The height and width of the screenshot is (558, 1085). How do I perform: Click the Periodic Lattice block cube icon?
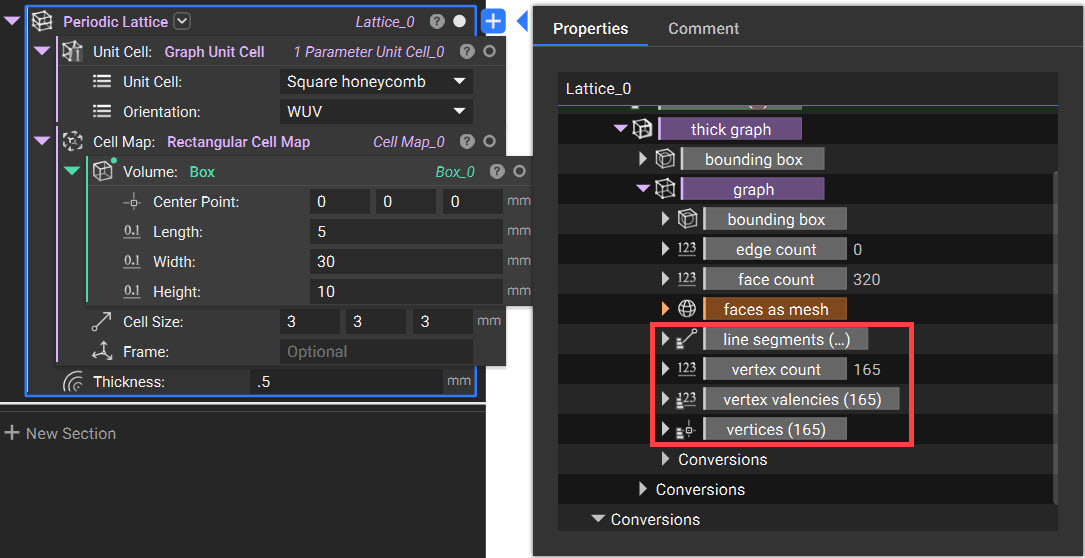tap(42, 21)
